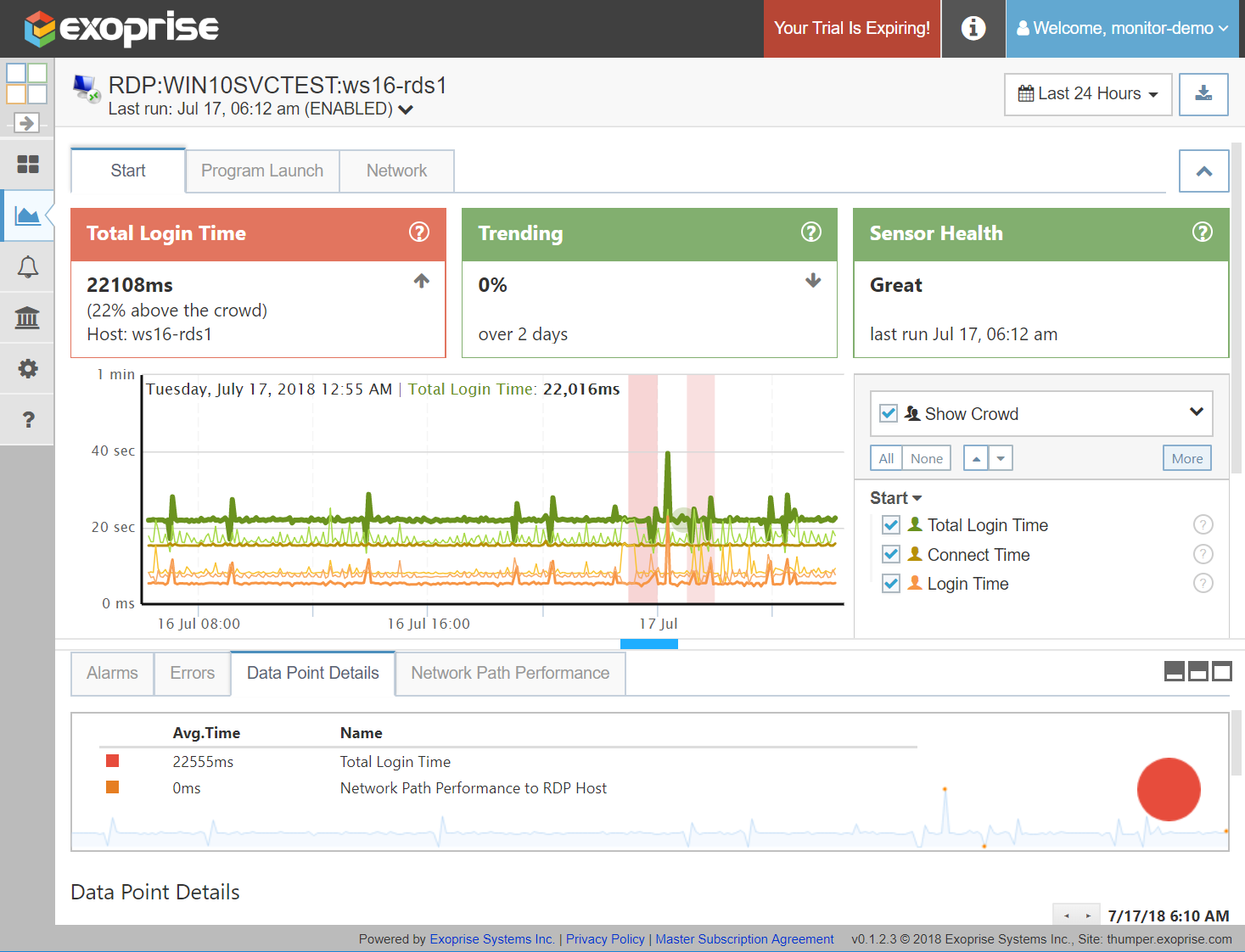Click the series move-up triangle button
This screenshot has height=952, width=1245.
(x=976, y=458)
